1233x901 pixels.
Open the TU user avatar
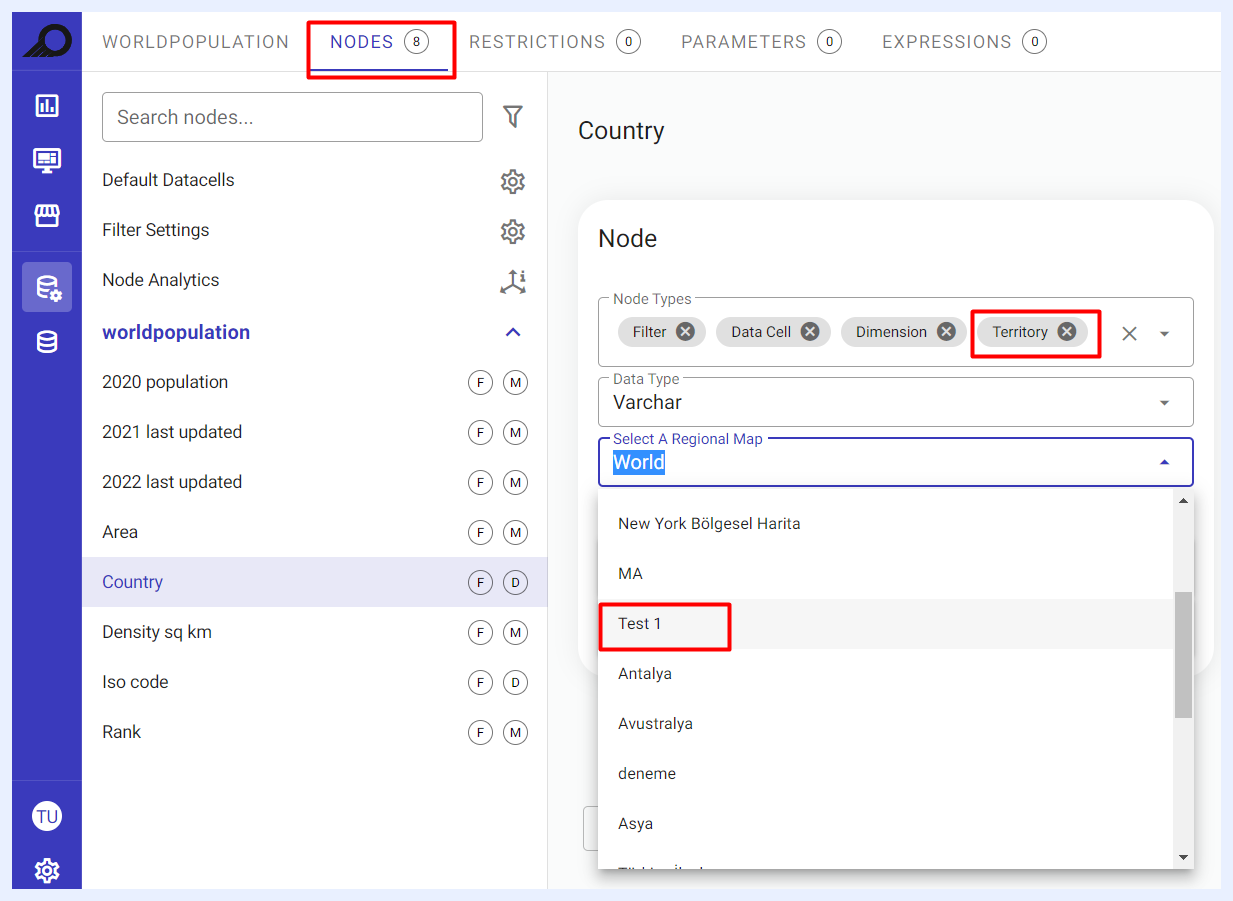pos(47,817)
